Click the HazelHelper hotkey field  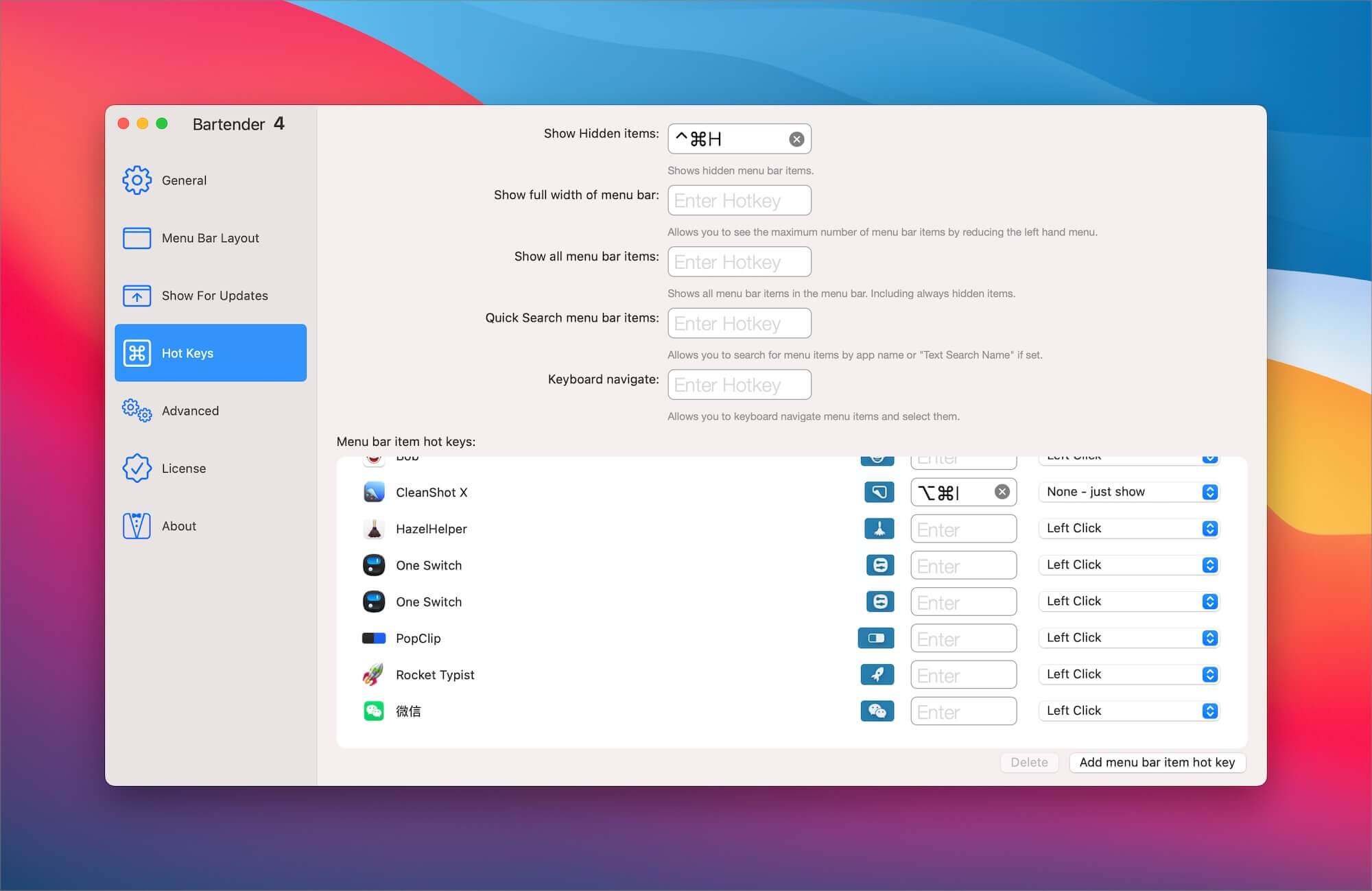[963, 529]
